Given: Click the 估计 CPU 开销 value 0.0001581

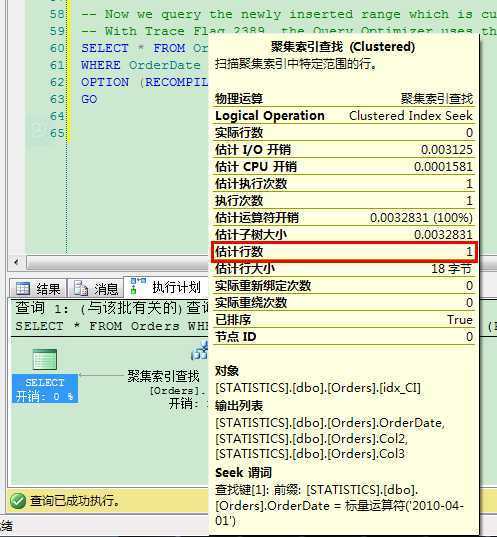Looking at the screenshot, I should [443, 167].
